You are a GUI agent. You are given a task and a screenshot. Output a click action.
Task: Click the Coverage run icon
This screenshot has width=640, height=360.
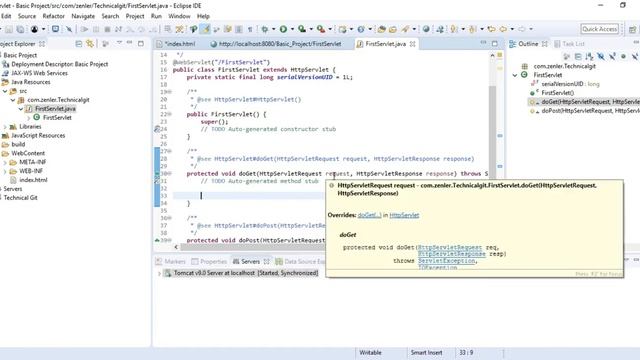coord(302,29)
